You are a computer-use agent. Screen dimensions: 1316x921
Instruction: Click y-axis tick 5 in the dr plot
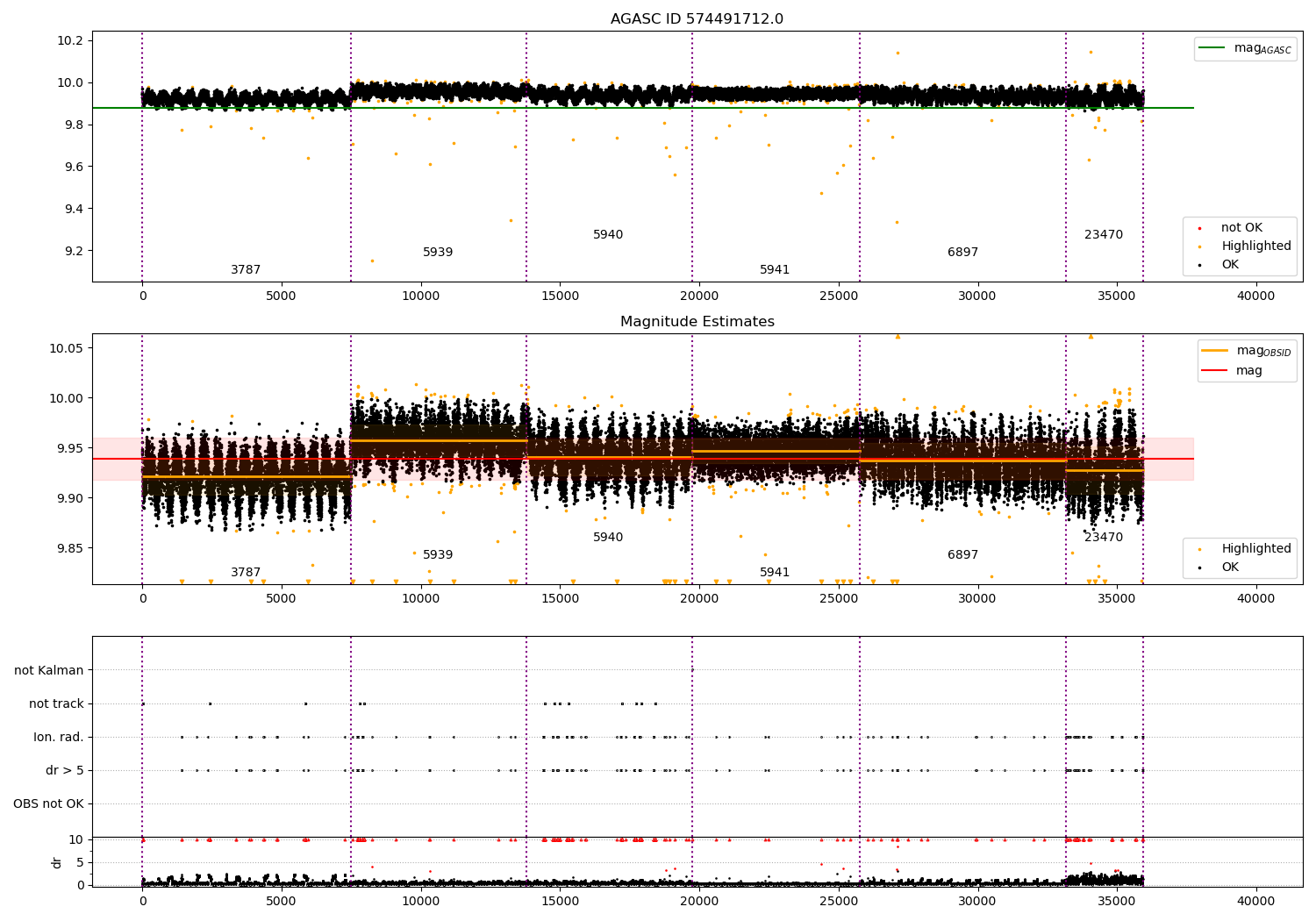point(81,862)
